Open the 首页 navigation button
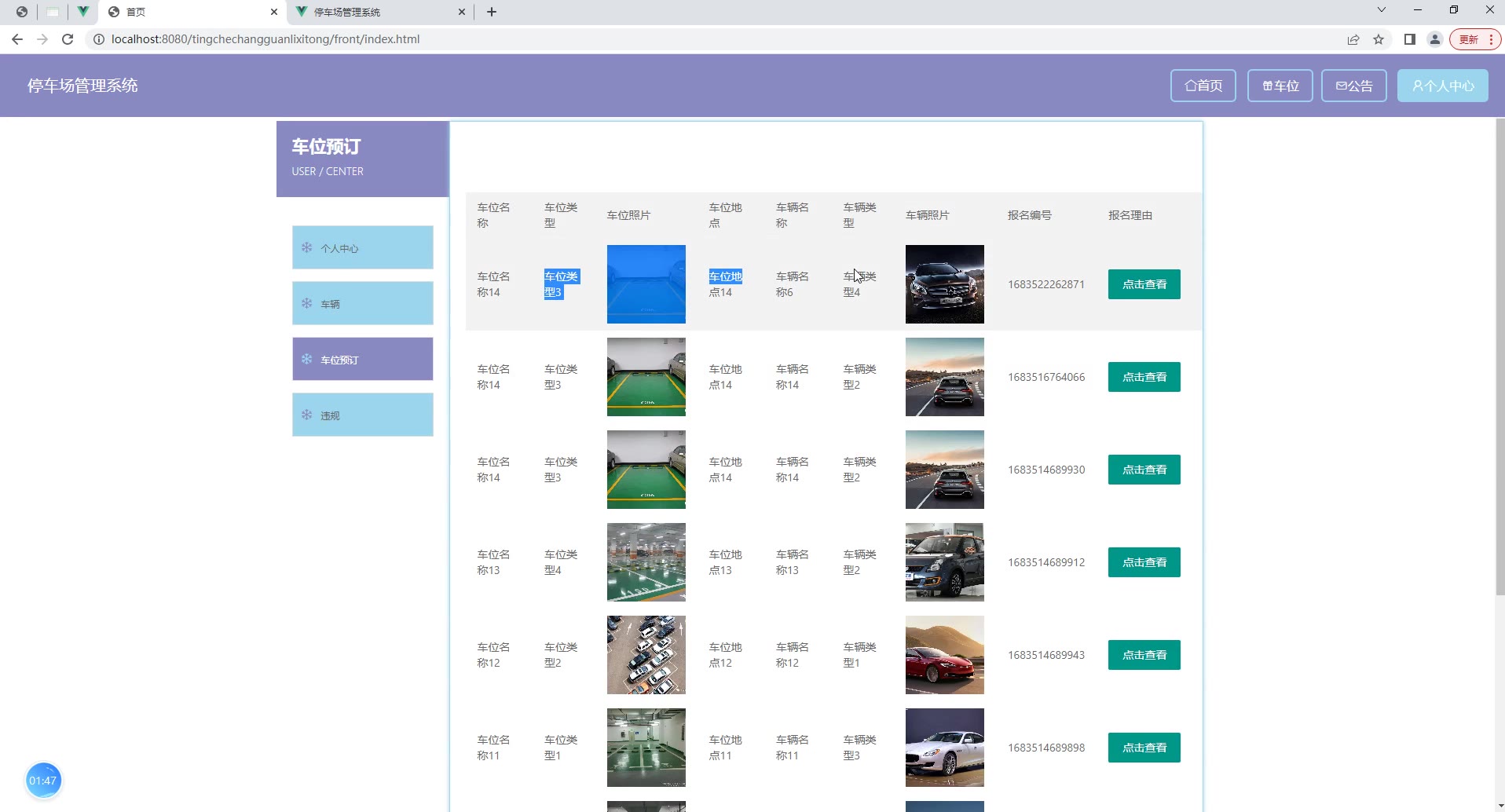 [1203, 86]
